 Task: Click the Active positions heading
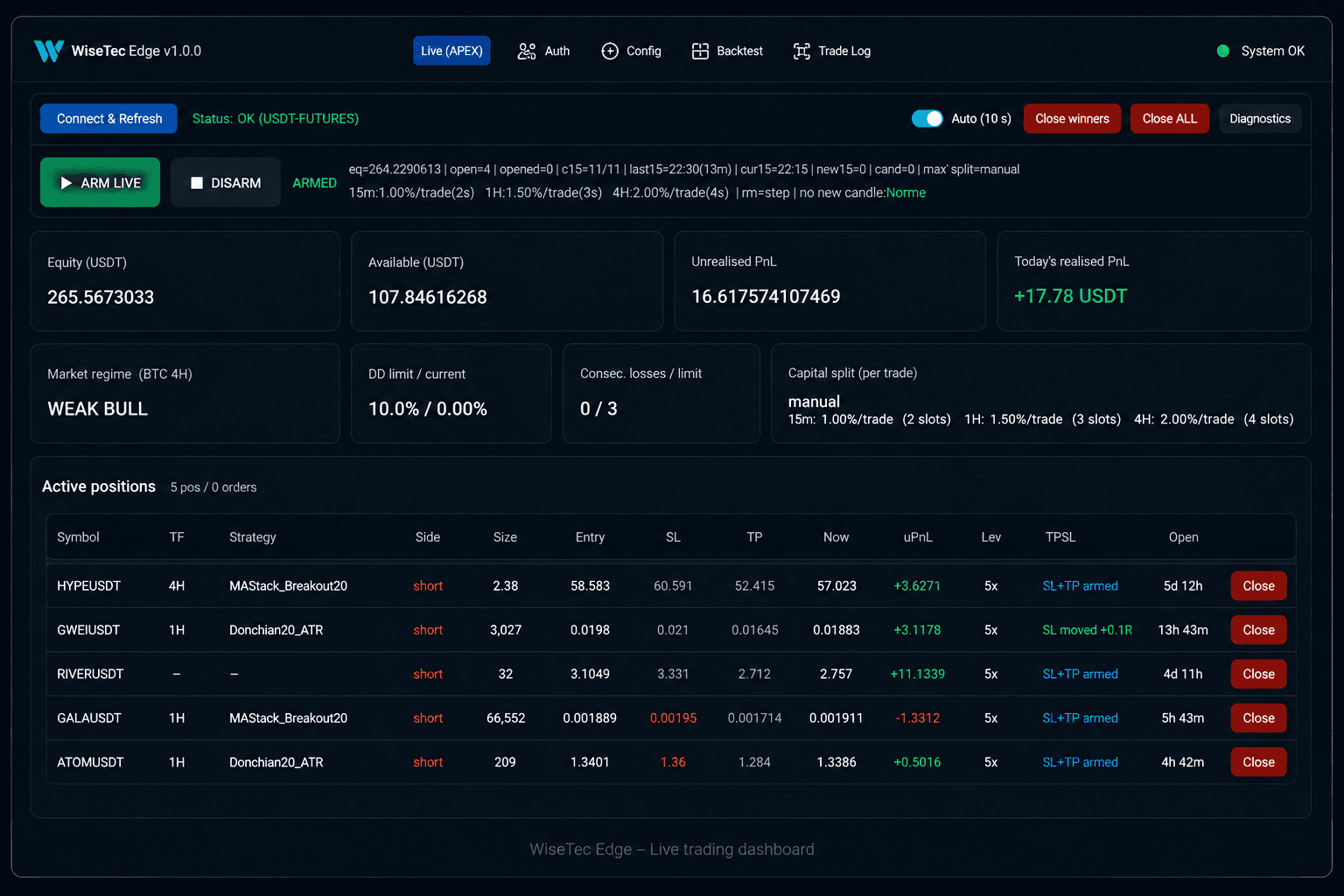(99, 486)
